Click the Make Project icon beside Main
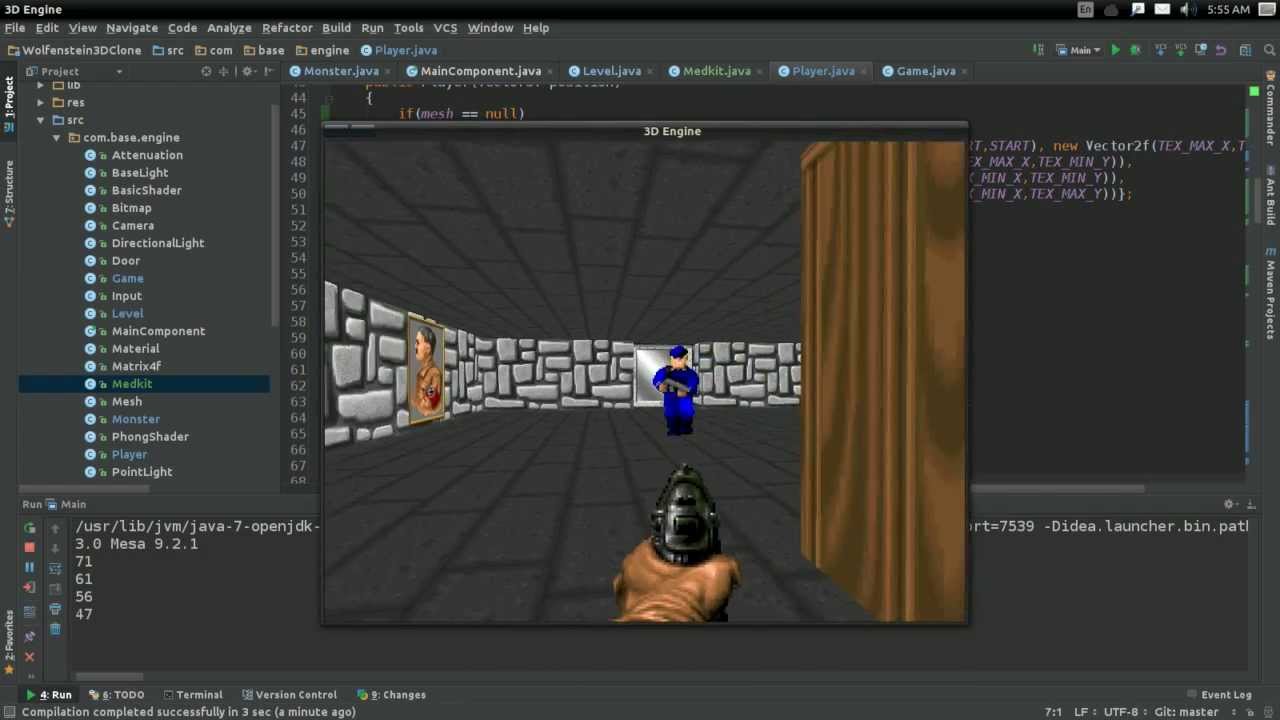1280x720 pixels. click(1038, 50)
